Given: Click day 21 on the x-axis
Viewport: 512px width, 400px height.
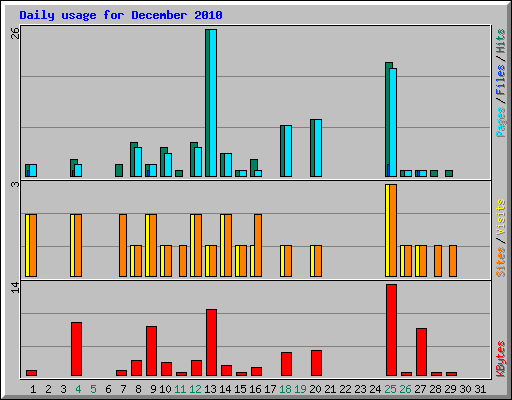Looking at the screenshot, I should (330, 389).
